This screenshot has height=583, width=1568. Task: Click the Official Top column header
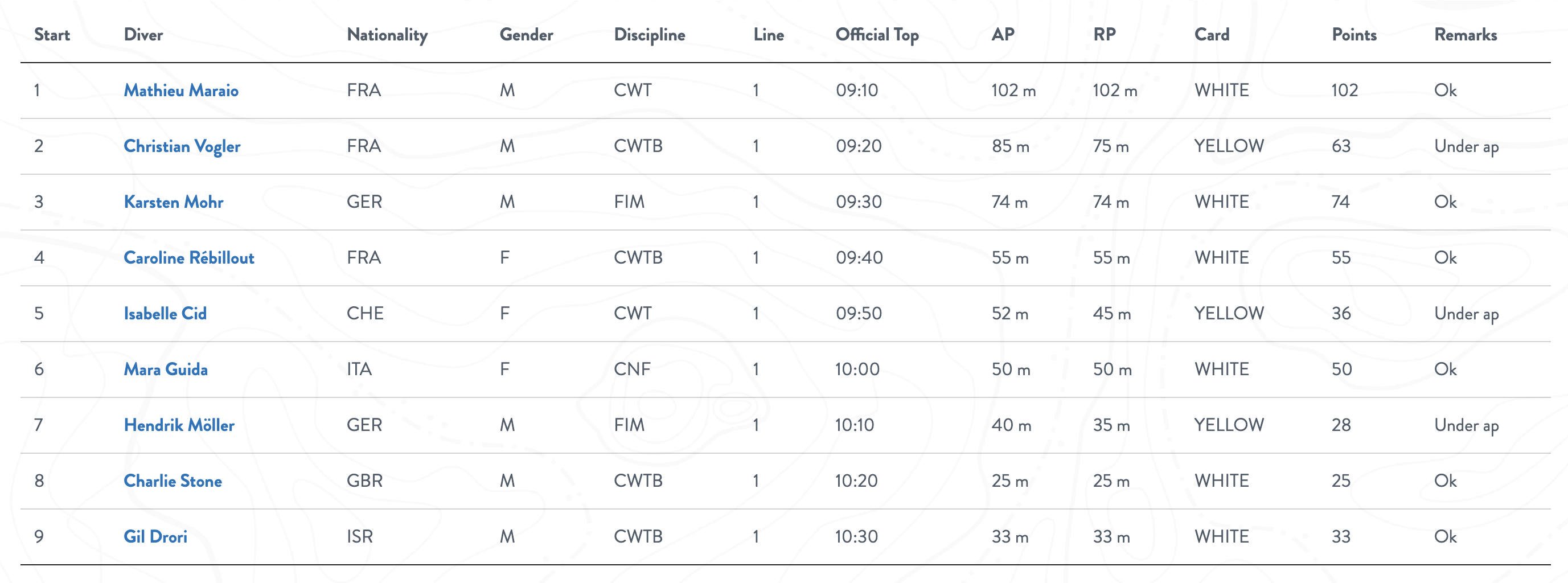pos(877,35)
